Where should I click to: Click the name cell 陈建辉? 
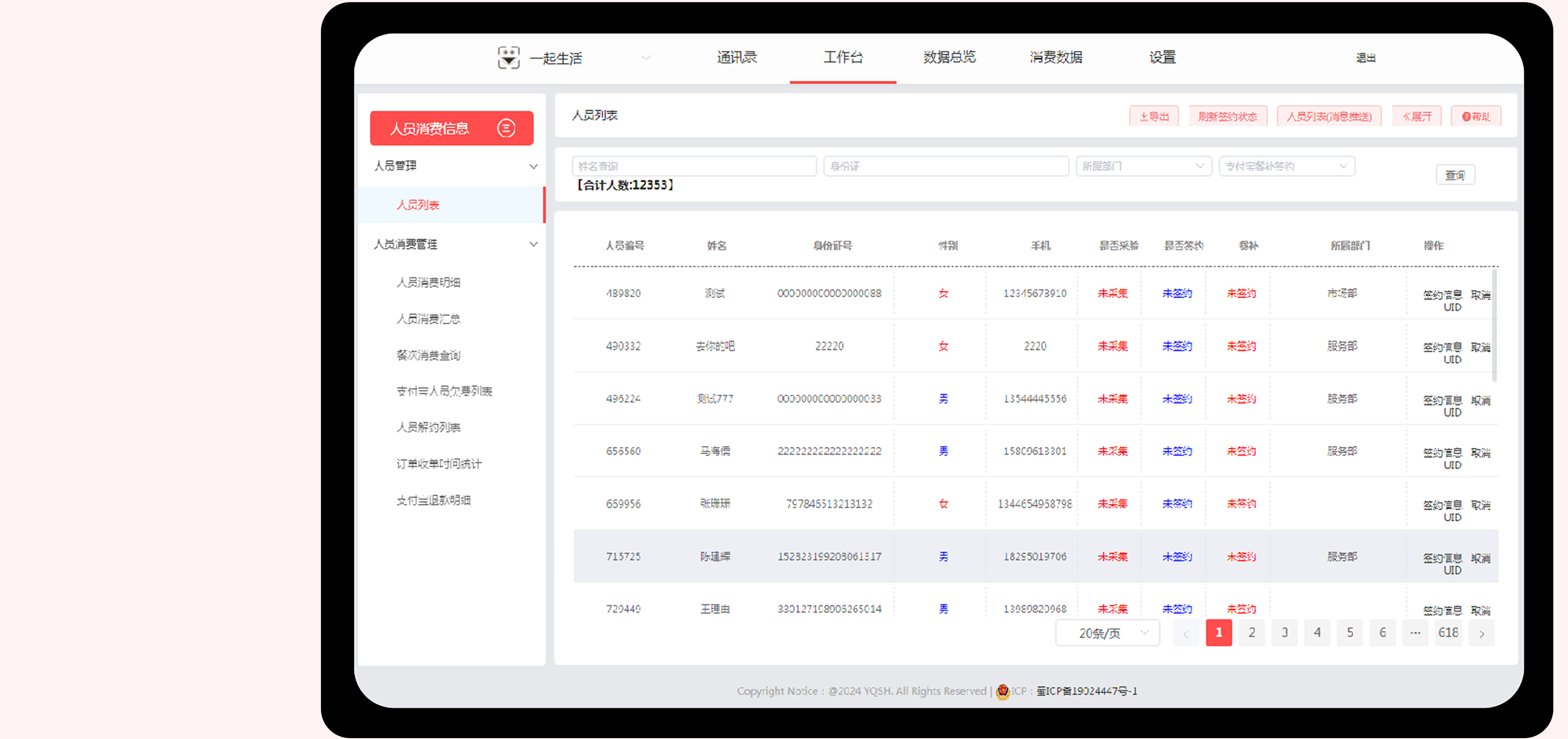pyautogui.click(x=715, y=556)
